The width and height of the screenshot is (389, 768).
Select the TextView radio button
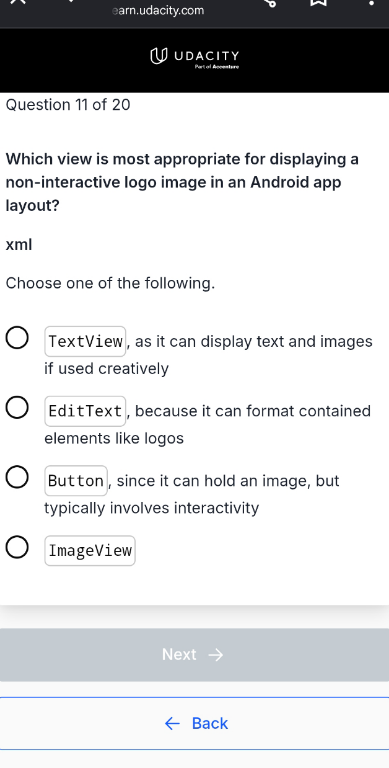click(17, 338)
